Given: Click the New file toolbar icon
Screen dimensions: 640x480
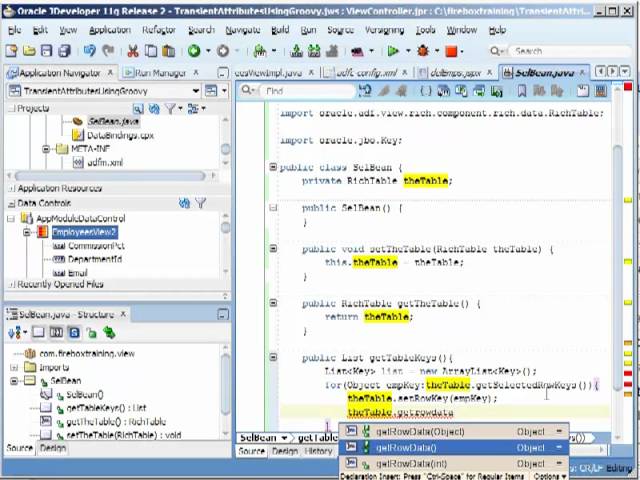Looking at the screenshot, I should 11,51.
